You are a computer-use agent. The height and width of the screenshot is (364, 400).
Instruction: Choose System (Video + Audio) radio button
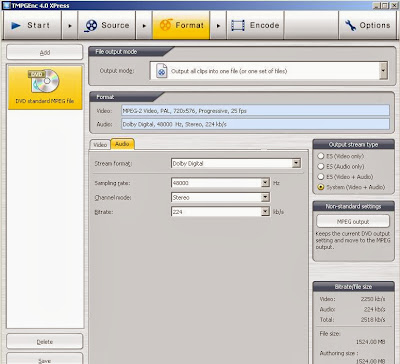[x=321, y=187]
